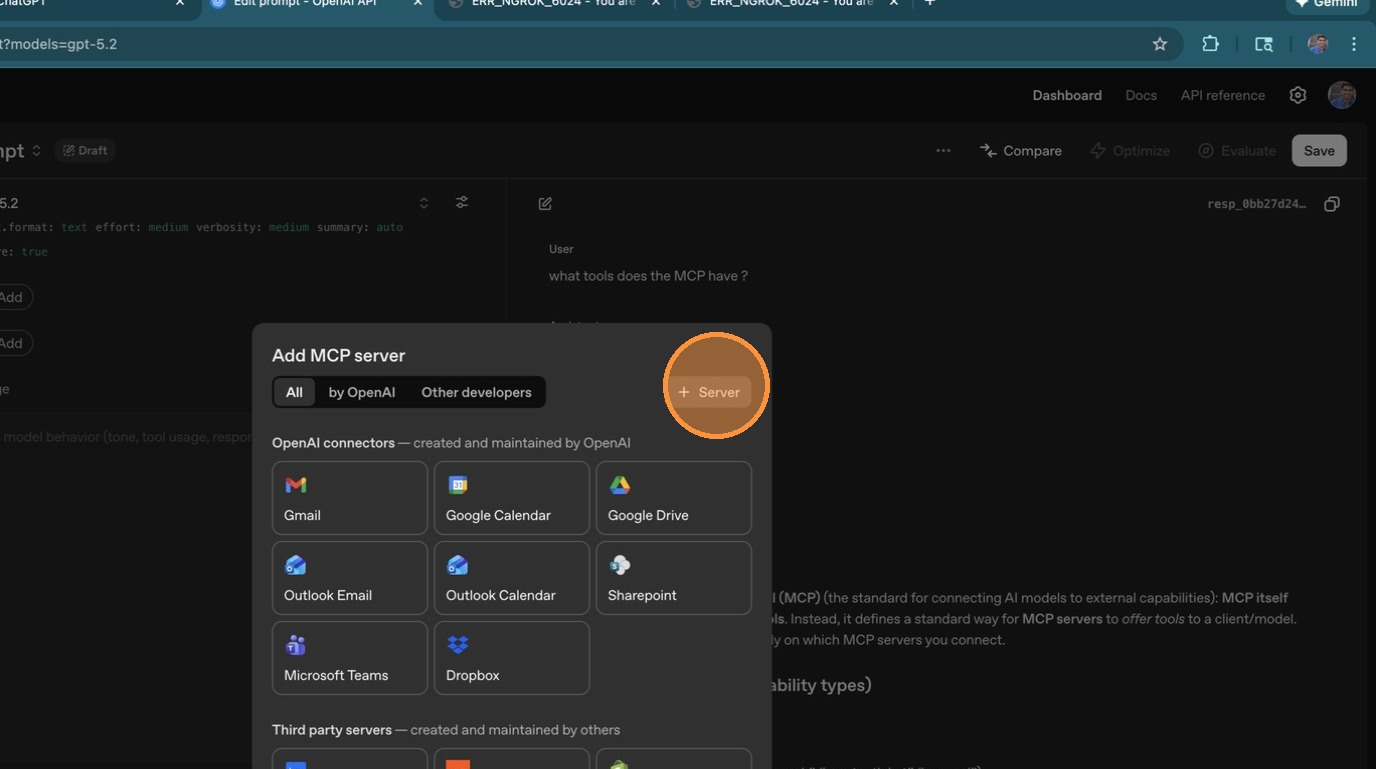Save the prompt
Viewport: 1376px width, 769px height.
tap(1319, 150)
